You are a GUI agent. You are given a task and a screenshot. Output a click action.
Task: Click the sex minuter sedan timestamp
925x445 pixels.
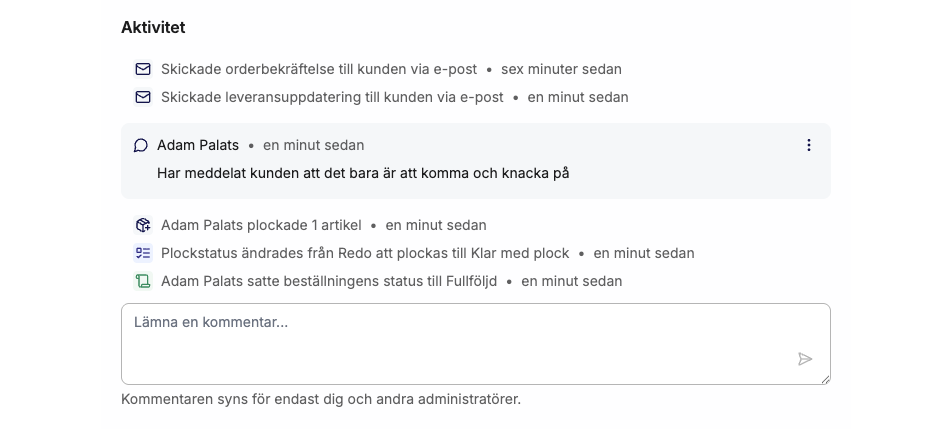(561, 69)
